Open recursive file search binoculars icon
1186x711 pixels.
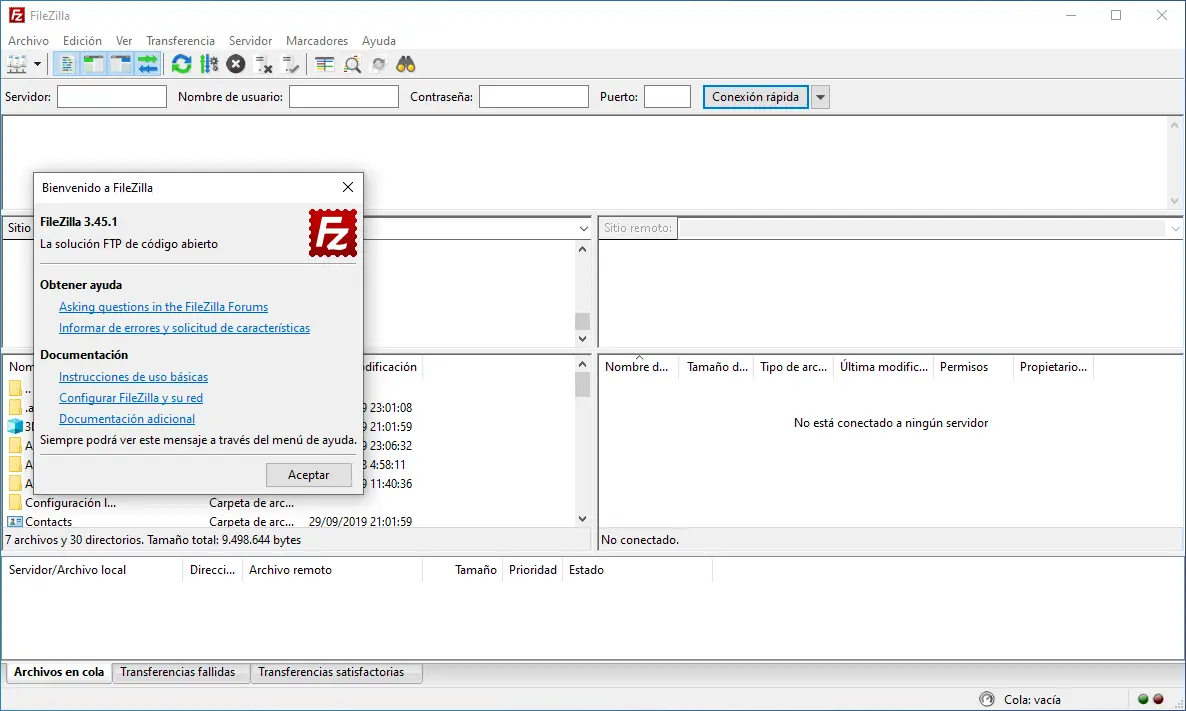(406, 64)
